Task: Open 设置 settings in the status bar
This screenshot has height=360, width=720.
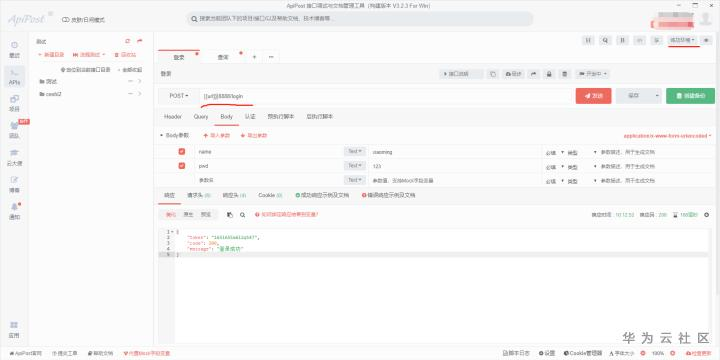Action: [x=547, y=354]
